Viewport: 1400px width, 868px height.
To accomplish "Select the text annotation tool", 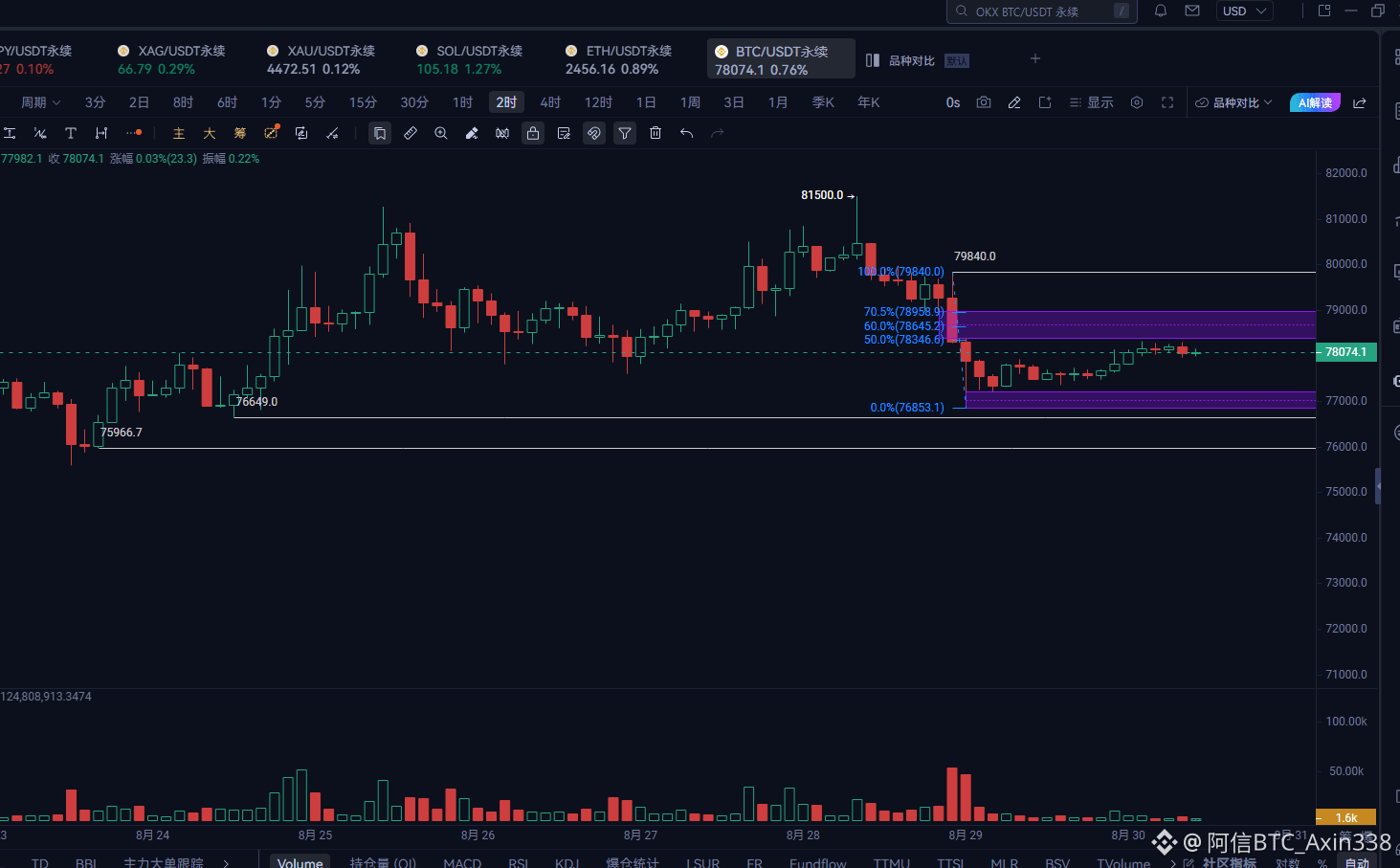I will 71,133.
